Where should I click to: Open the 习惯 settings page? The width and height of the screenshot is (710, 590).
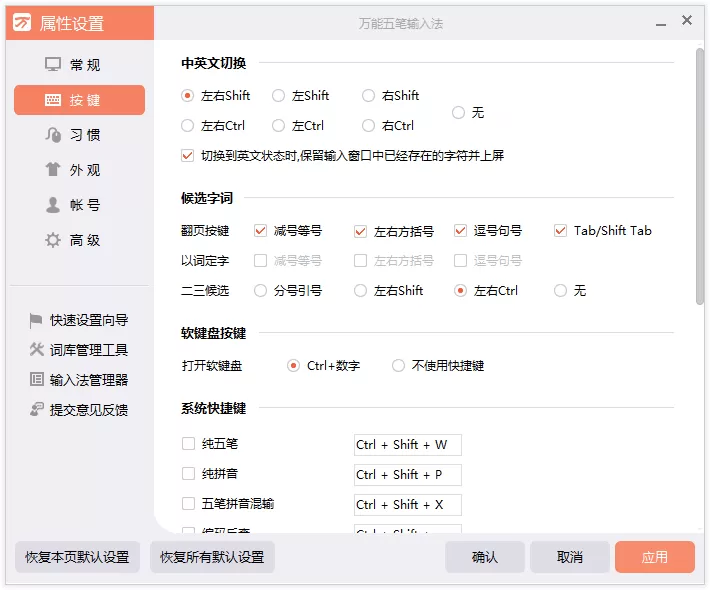80,135
